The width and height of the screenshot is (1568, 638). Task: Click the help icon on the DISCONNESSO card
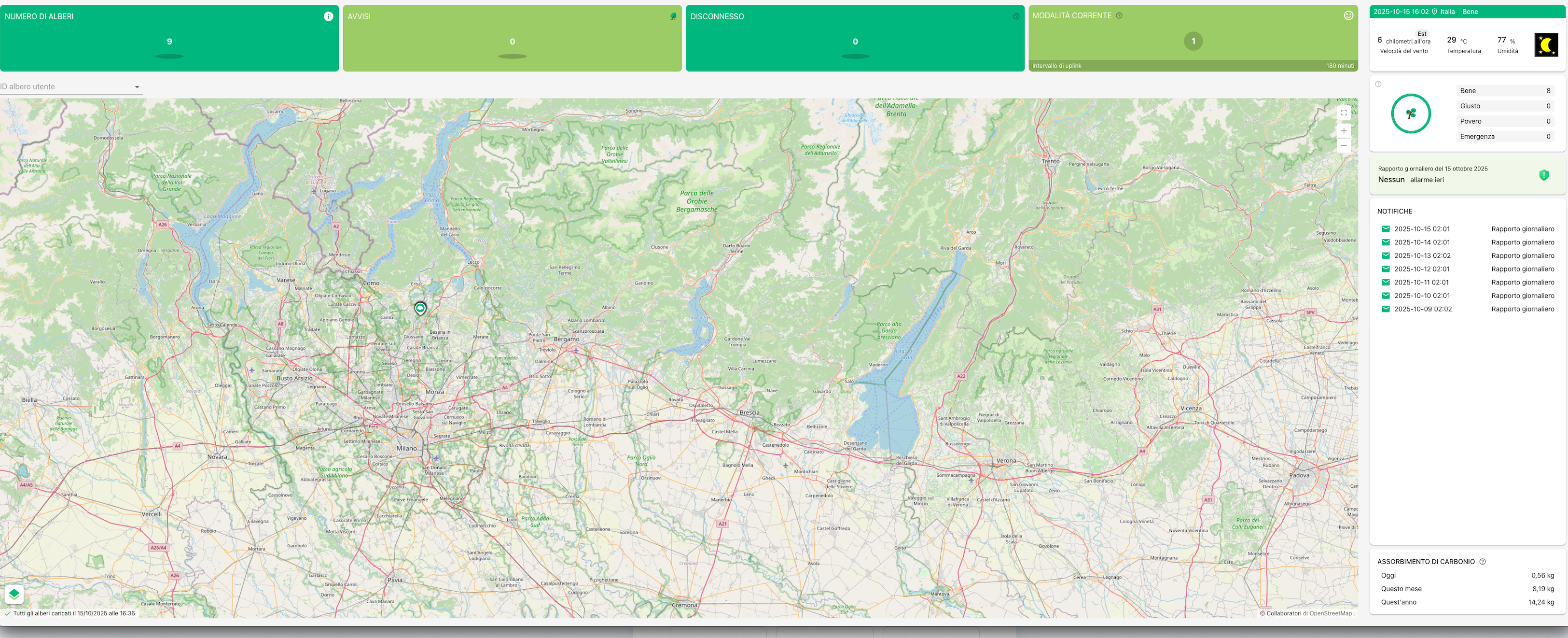click(1016, 16)
